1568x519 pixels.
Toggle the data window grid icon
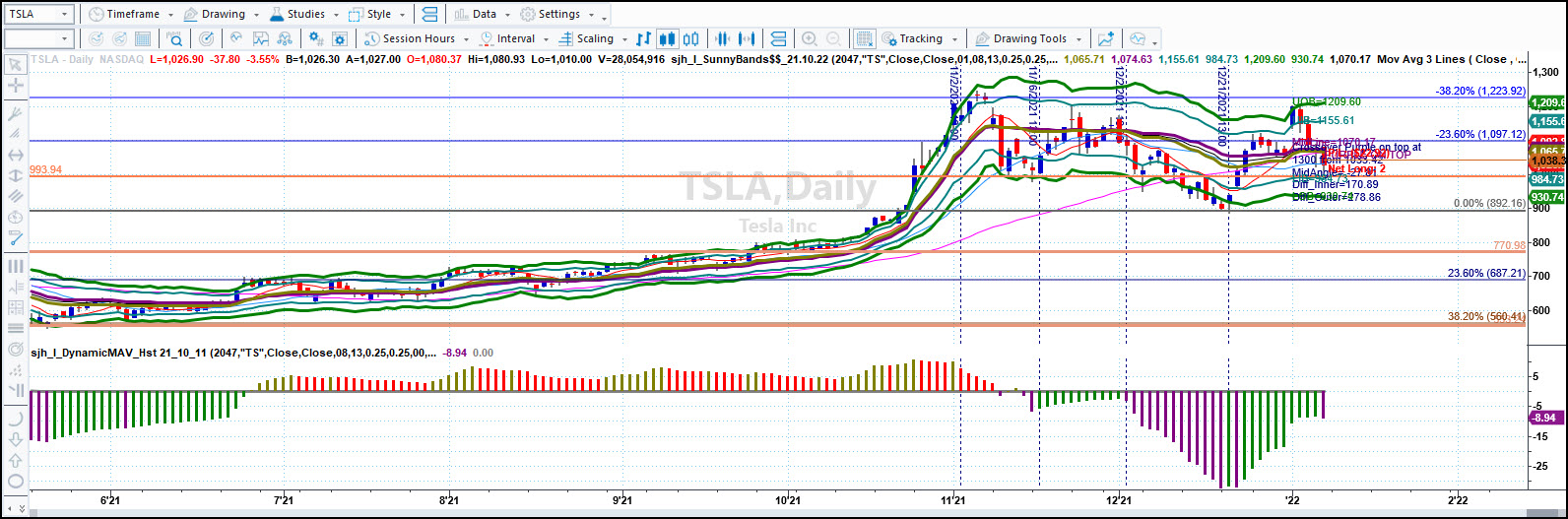864,38
